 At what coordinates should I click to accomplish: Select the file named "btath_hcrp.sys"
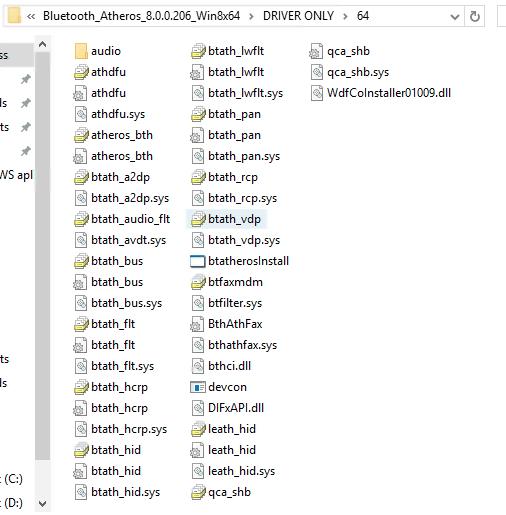[x=129, y=429]
